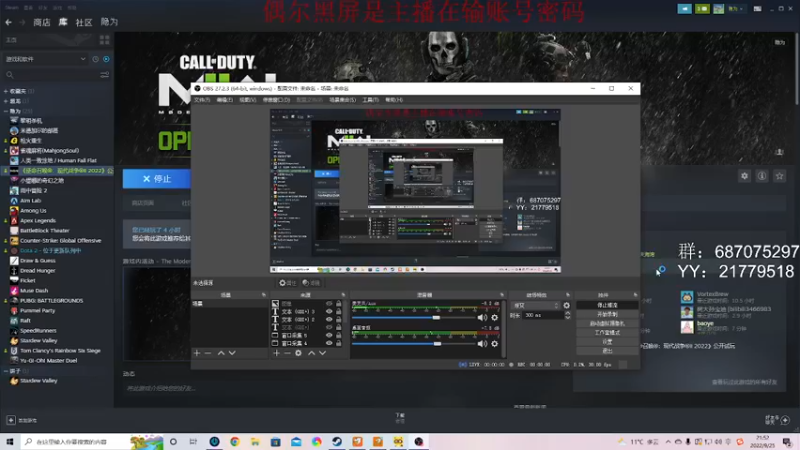This screenshot has width=800, height=450.
Task: Open the OBS transition type dropdown
Action: click(536, 306)
